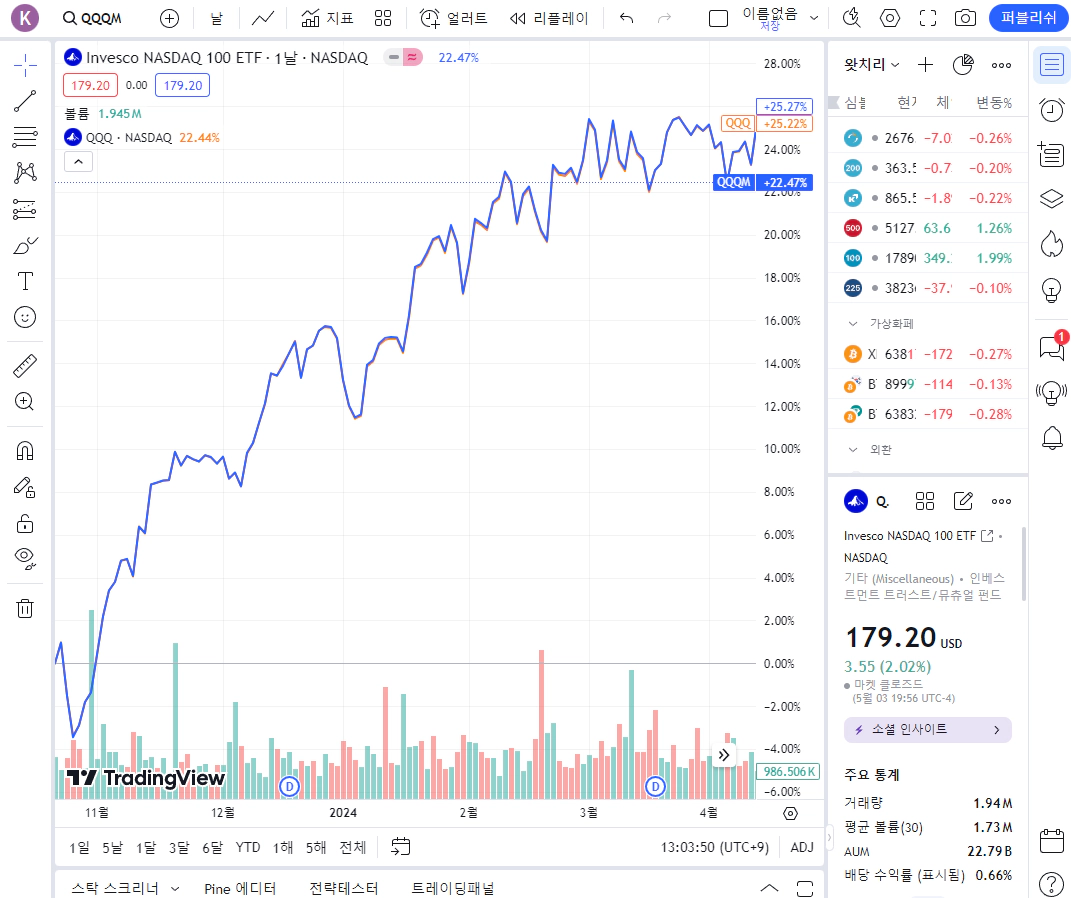Open the quick search icon

852,18
